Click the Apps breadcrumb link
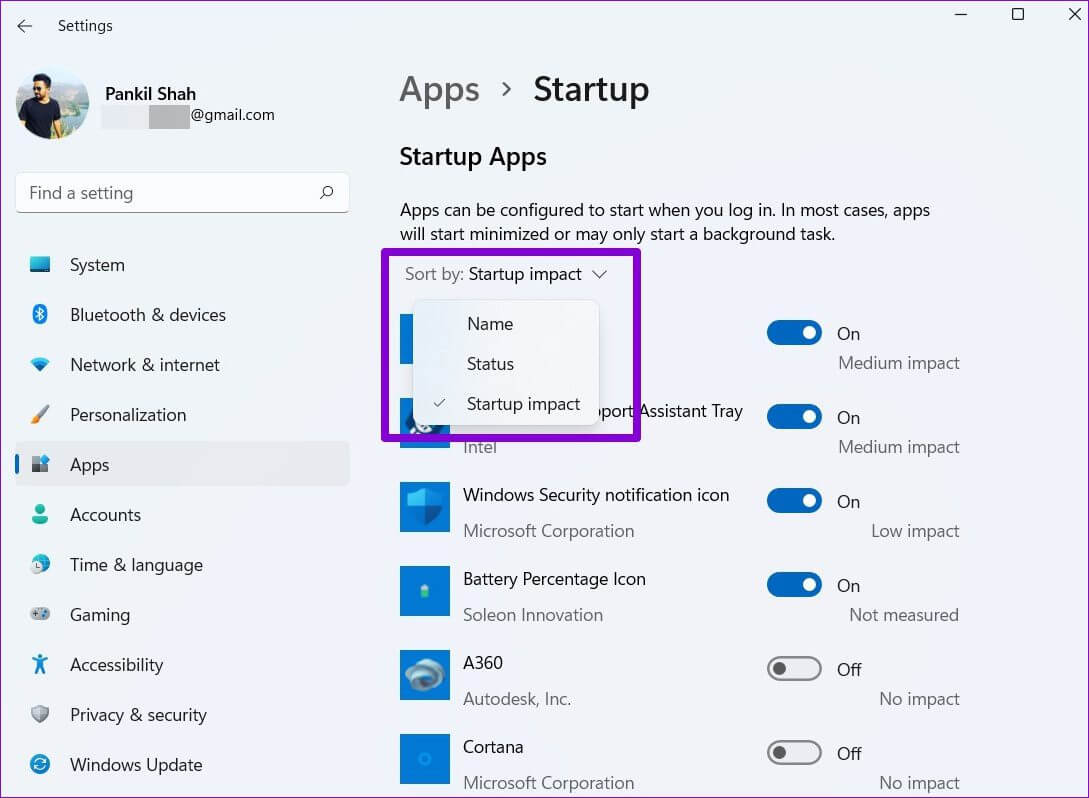This screenshot has width=1089, height=798. (440, 90)
